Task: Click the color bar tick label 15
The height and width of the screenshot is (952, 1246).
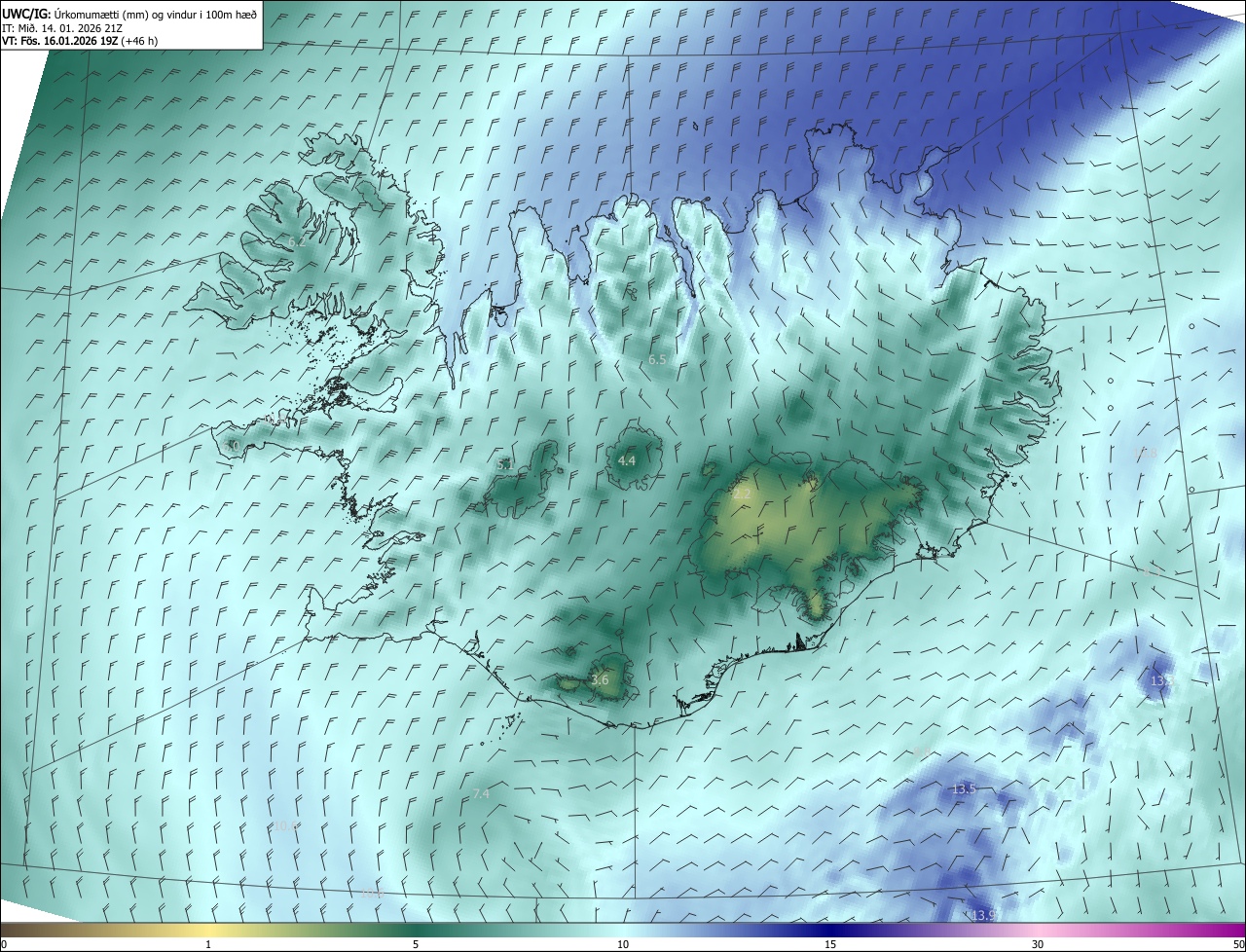Action: point(830,944)
